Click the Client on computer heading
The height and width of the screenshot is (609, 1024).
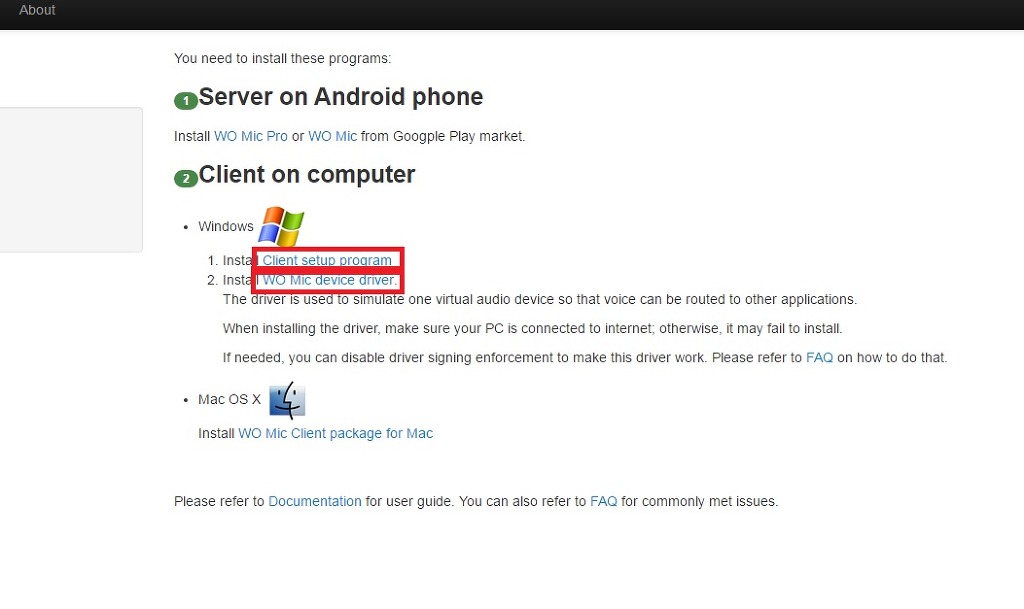307,174
